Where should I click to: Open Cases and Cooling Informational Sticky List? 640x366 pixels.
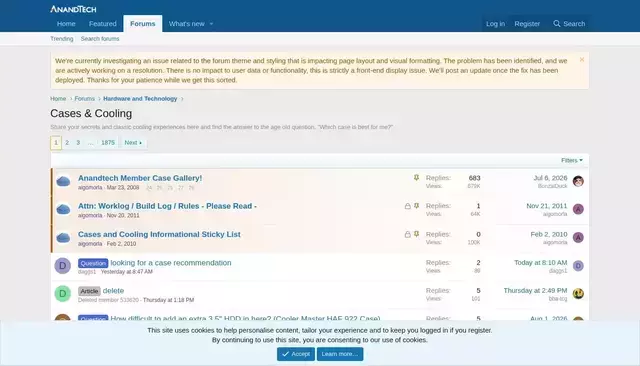[x=159, y=234]
